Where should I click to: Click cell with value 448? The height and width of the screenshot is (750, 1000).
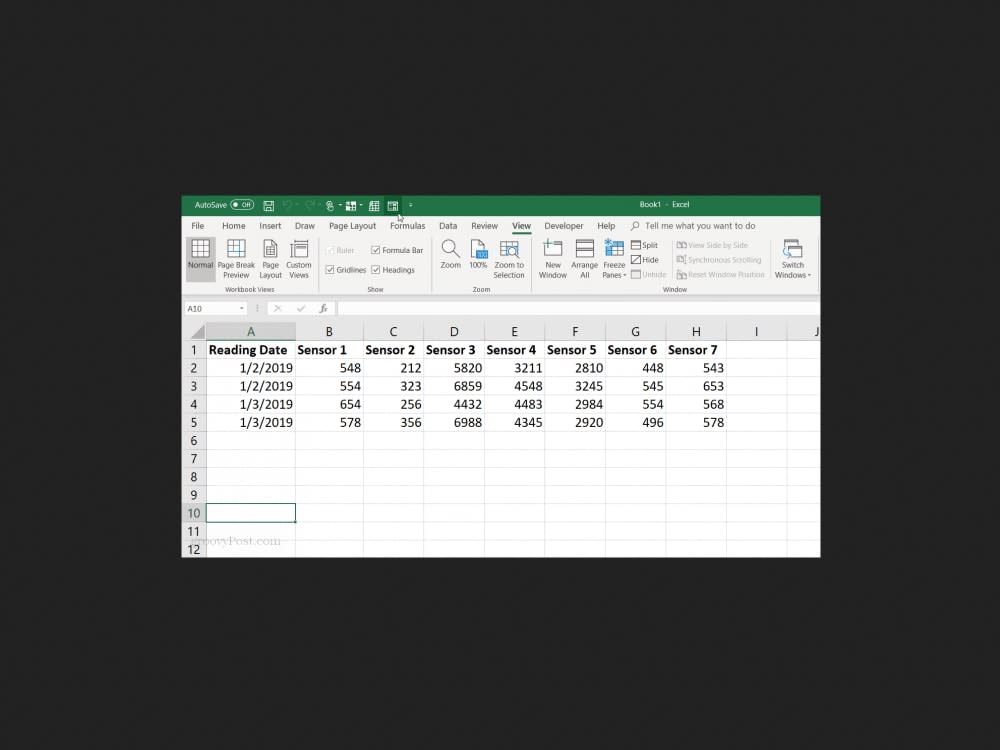coord(635,368)
